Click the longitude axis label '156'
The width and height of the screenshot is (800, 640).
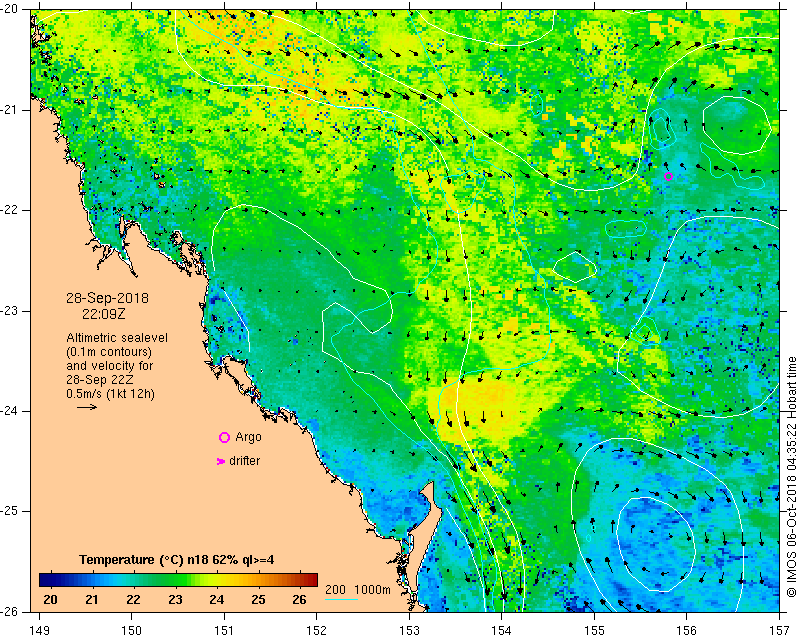coord(686,631)
